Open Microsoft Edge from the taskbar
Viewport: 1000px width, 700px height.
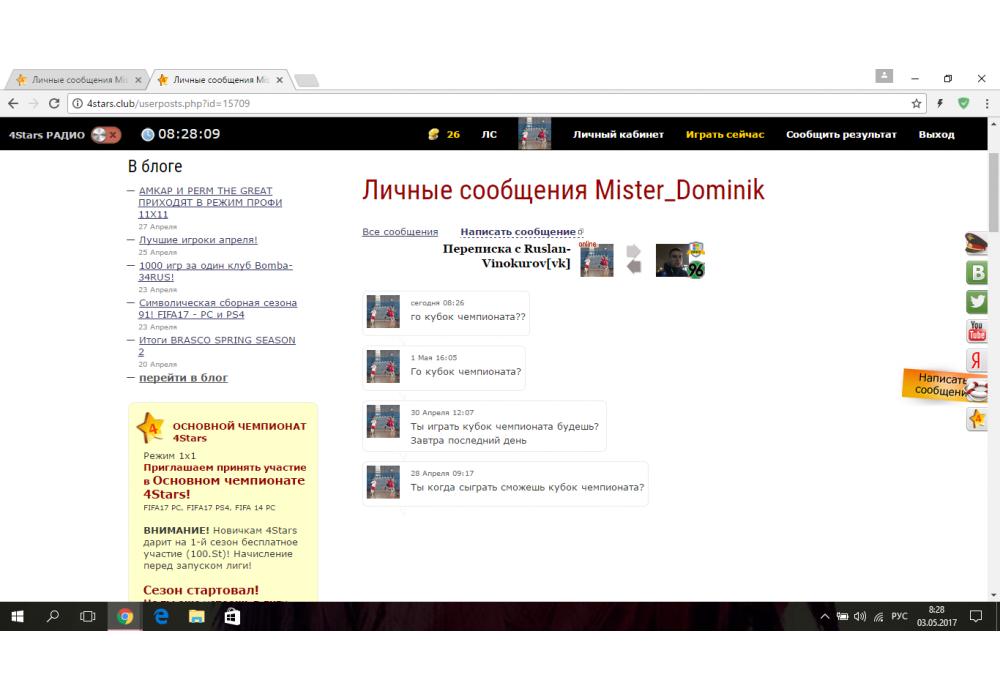161,617
